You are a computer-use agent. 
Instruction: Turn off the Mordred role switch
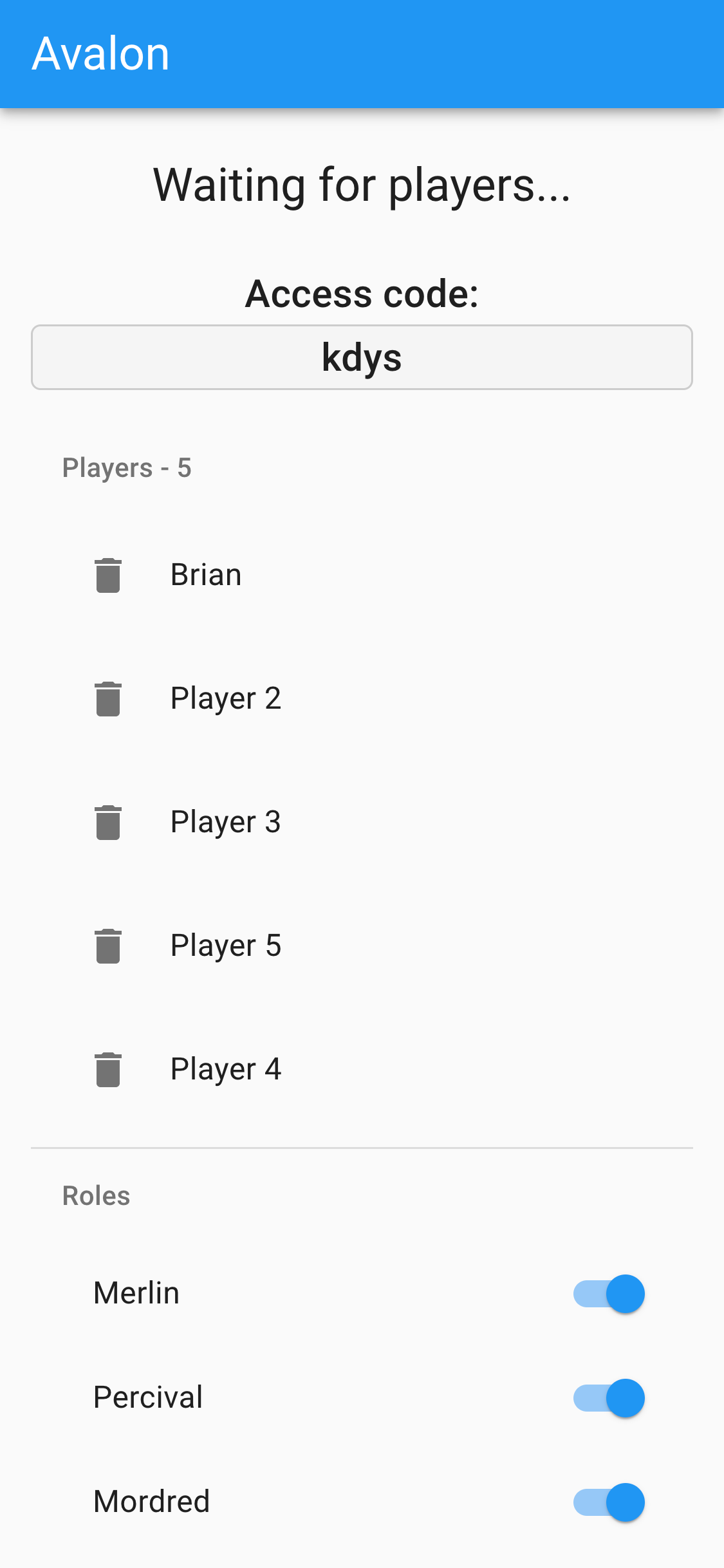609,1502
